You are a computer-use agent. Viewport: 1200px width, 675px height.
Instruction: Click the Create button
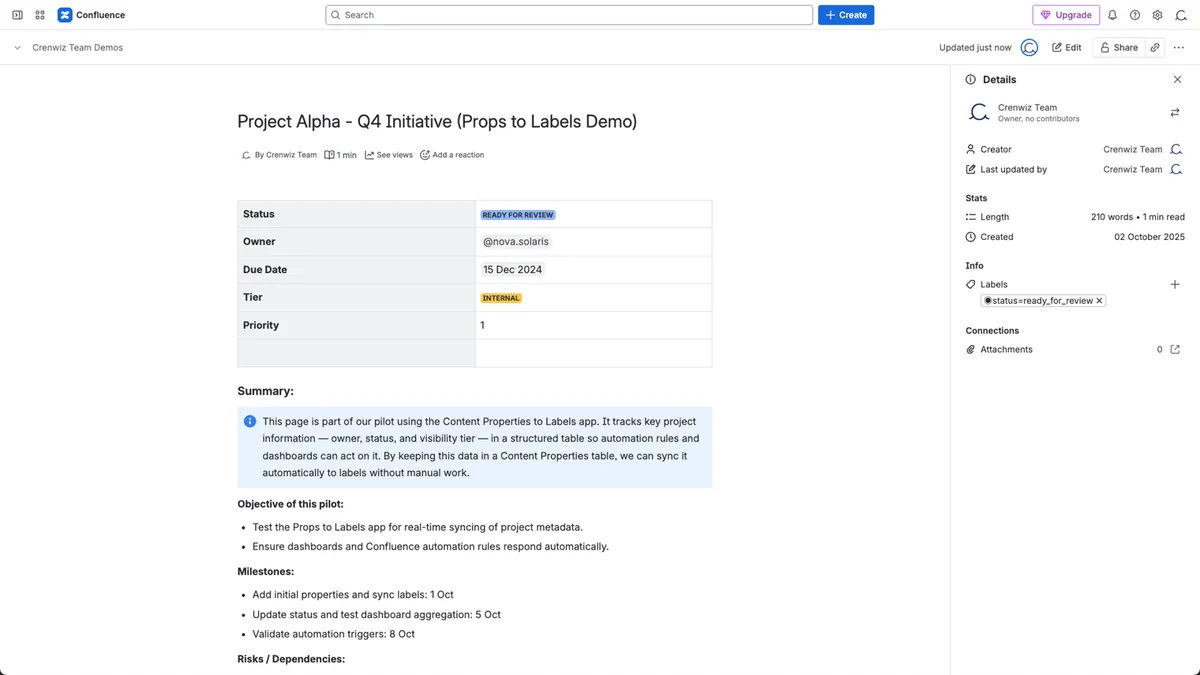tap(846, 15)
